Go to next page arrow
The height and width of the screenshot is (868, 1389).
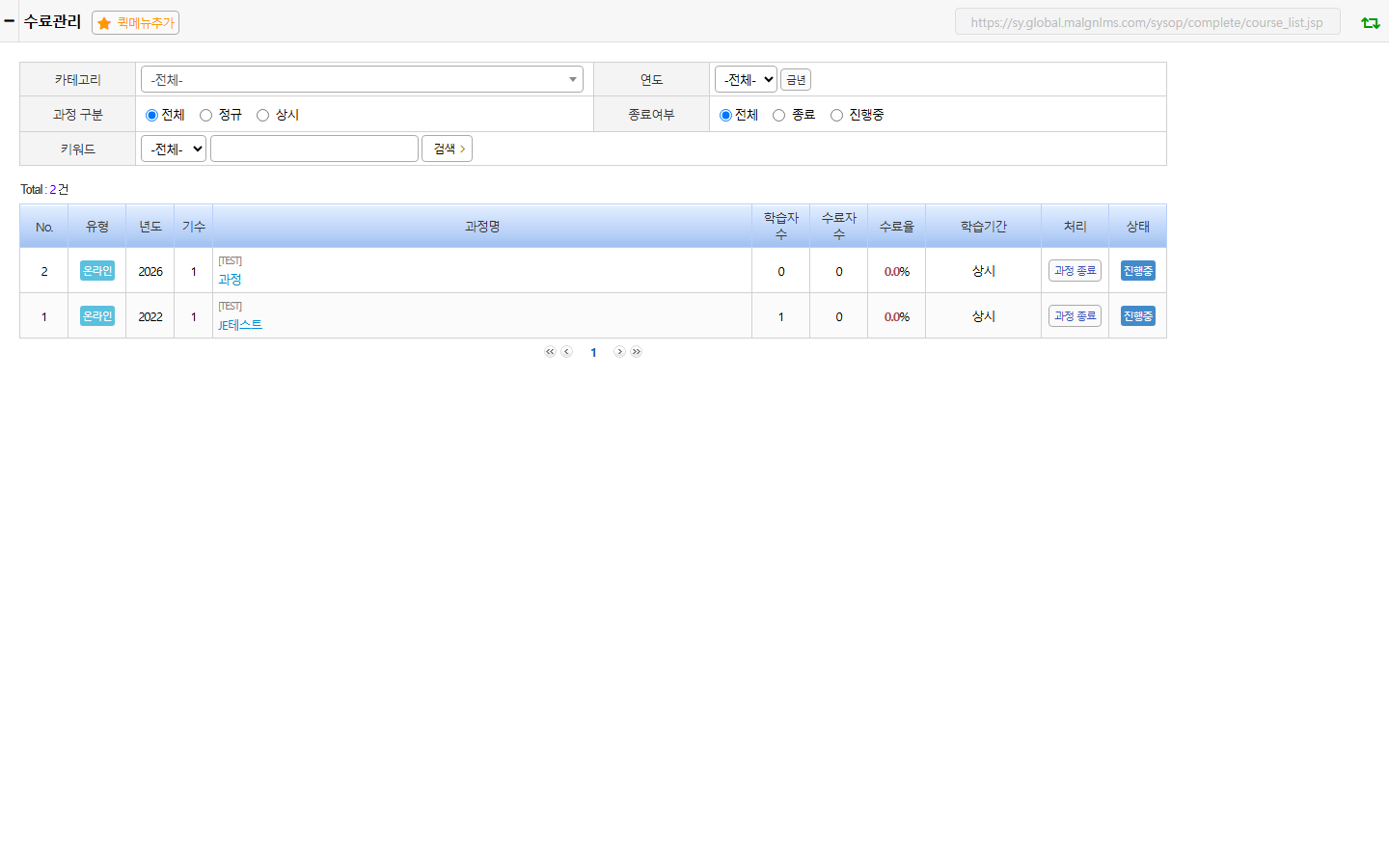[619, 352]
